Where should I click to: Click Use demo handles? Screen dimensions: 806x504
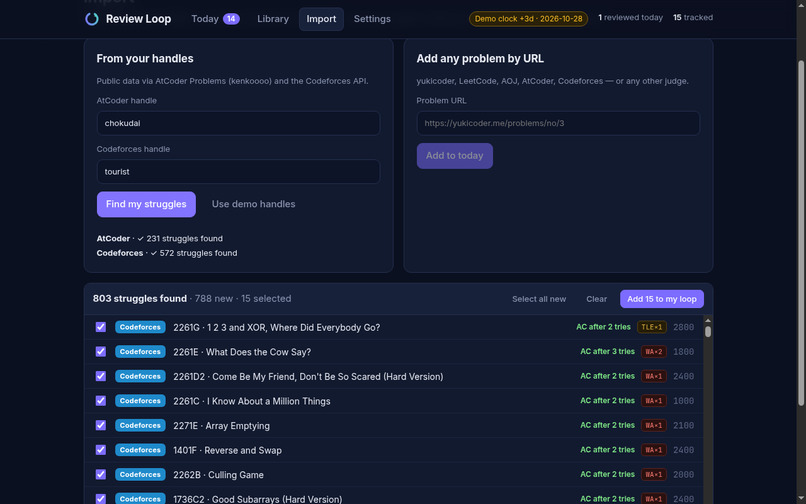click(253, 204)
